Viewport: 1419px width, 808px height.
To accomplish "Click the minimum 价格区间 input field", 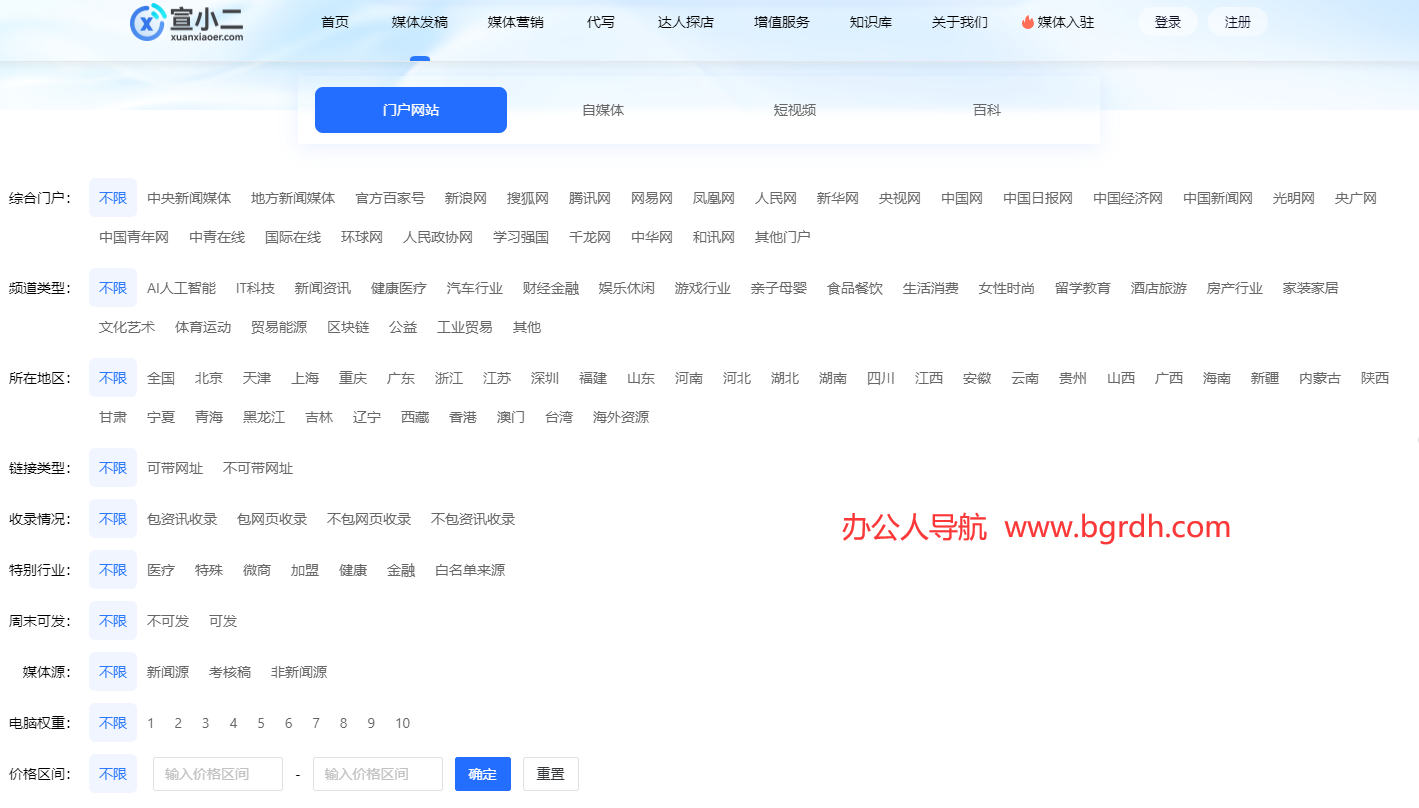I will (218, 774).
